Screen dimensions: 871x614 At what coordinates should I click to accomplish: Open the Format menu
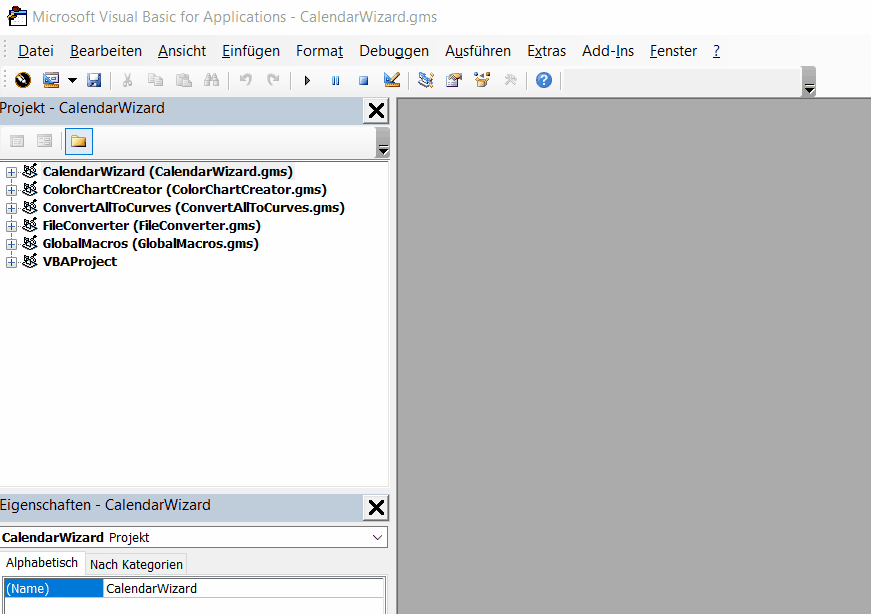[x=319, y=51]
